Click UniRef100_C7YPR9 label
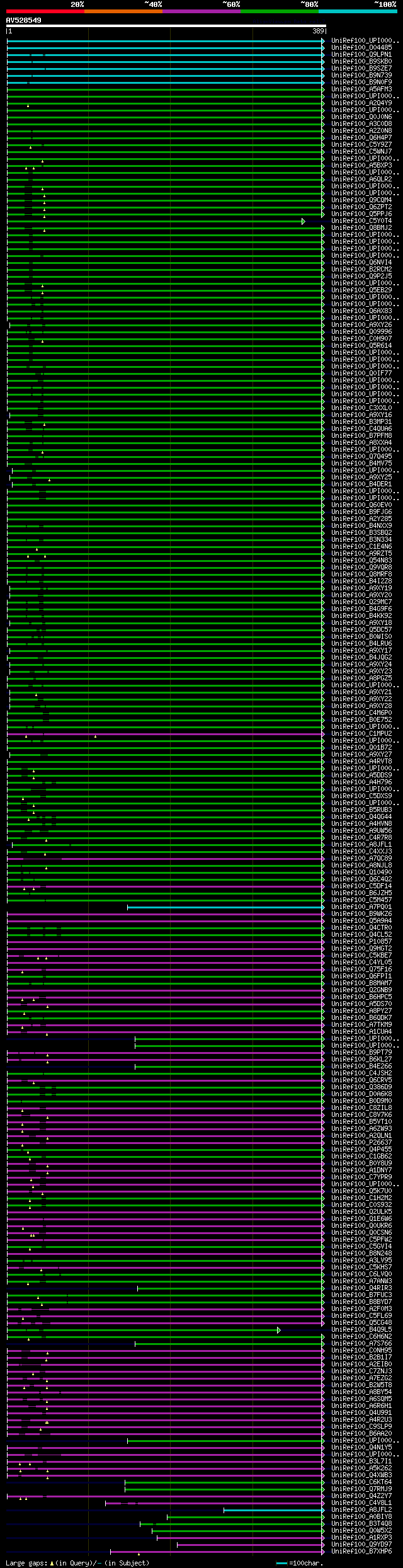The width and height of the screenshot is (403, 1568). pyautogui.click(x=361, y=1177)
